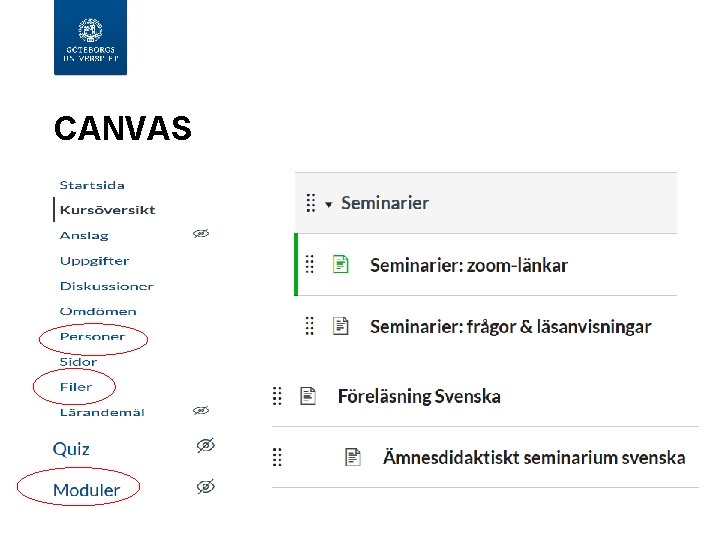720x540 pixels.
Task: Toggle the hidden-eye icon beside Moduler
Action: (205, 487)
